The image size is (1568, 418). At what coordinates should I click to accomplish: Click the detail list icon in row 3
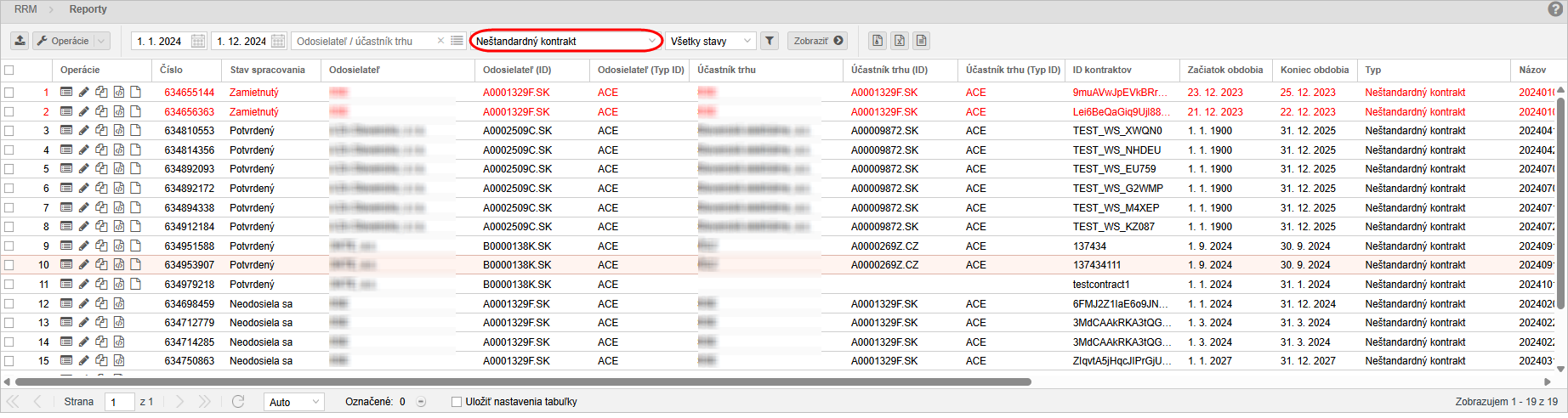click(x=66, y=131)
